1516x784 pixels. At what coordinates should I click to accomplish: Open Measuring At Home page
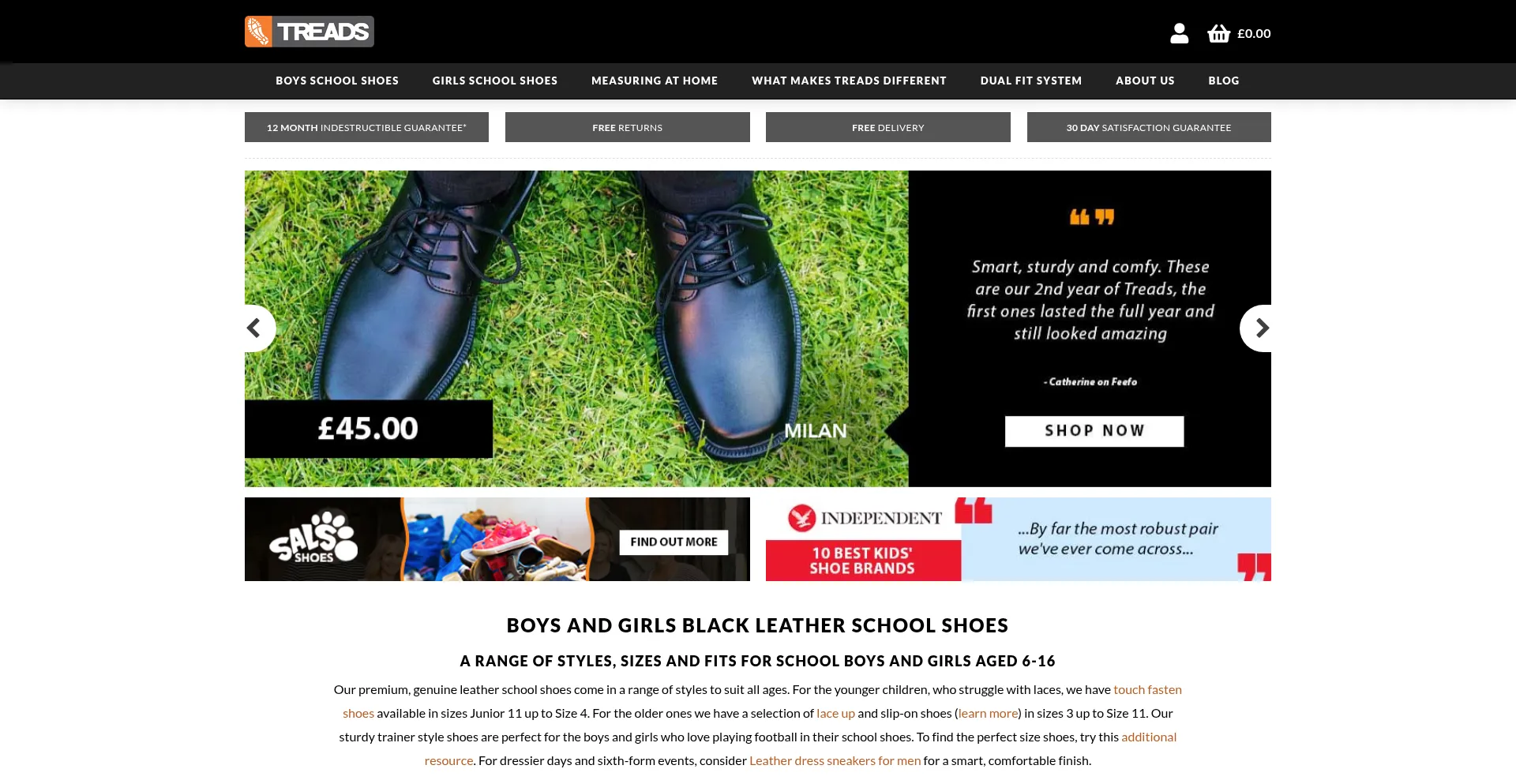pyautogui.click(x=655, y=81)
